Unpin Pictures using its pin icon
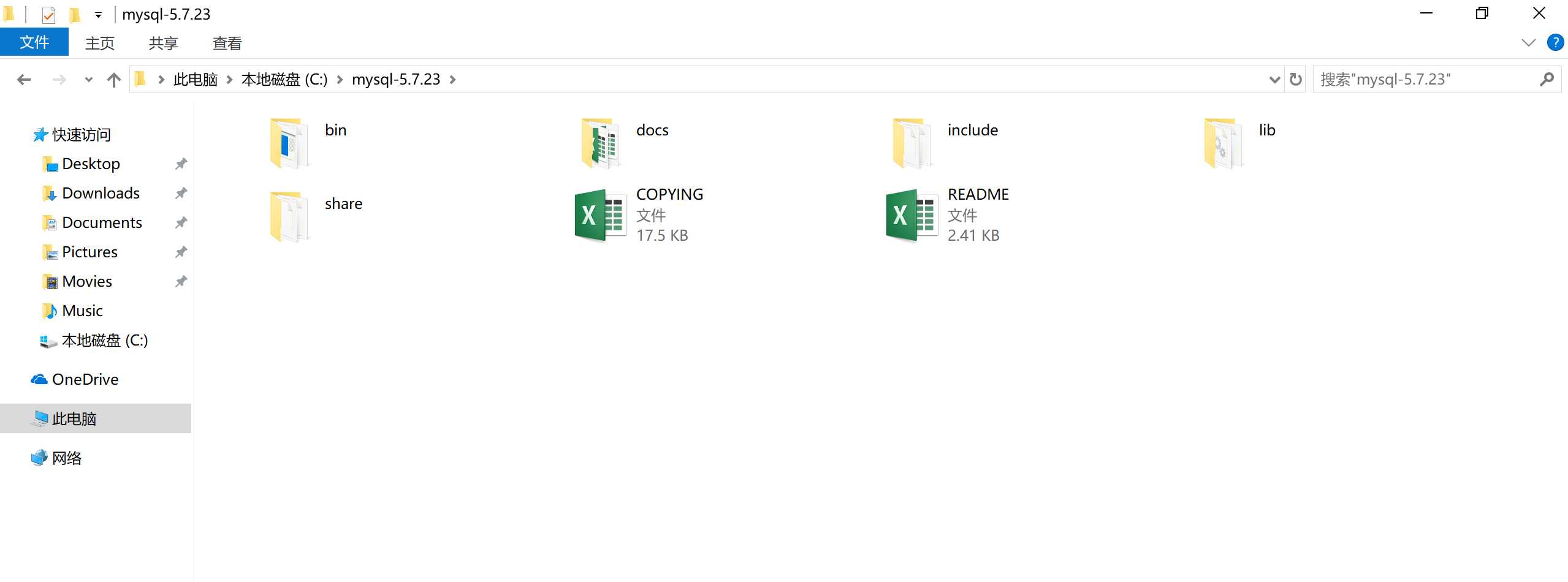Viewport: 1568px width, 582px height. 181,252
